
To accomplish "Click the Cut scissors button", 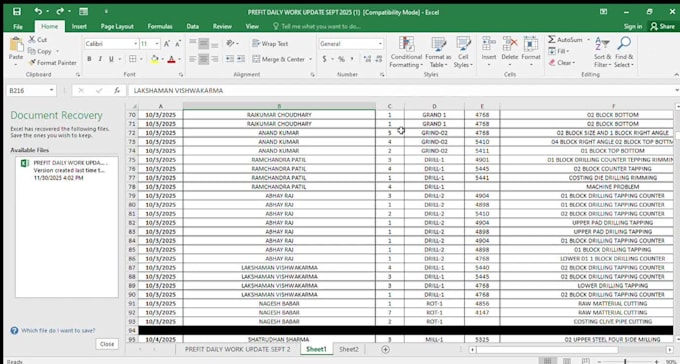I will pos(38,39).
